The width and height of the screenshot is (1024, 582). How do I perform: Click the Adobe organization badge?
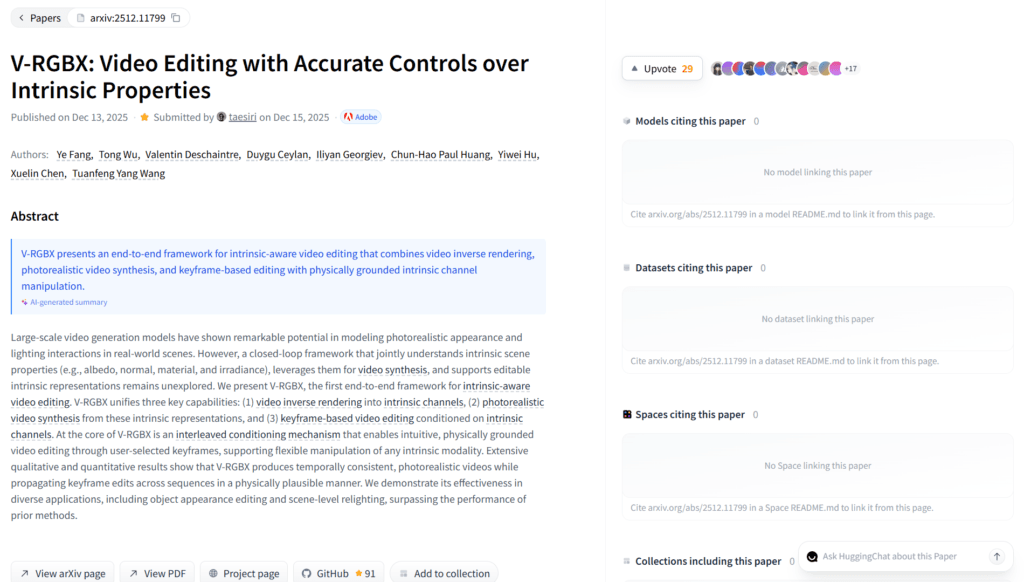point(361,117)
